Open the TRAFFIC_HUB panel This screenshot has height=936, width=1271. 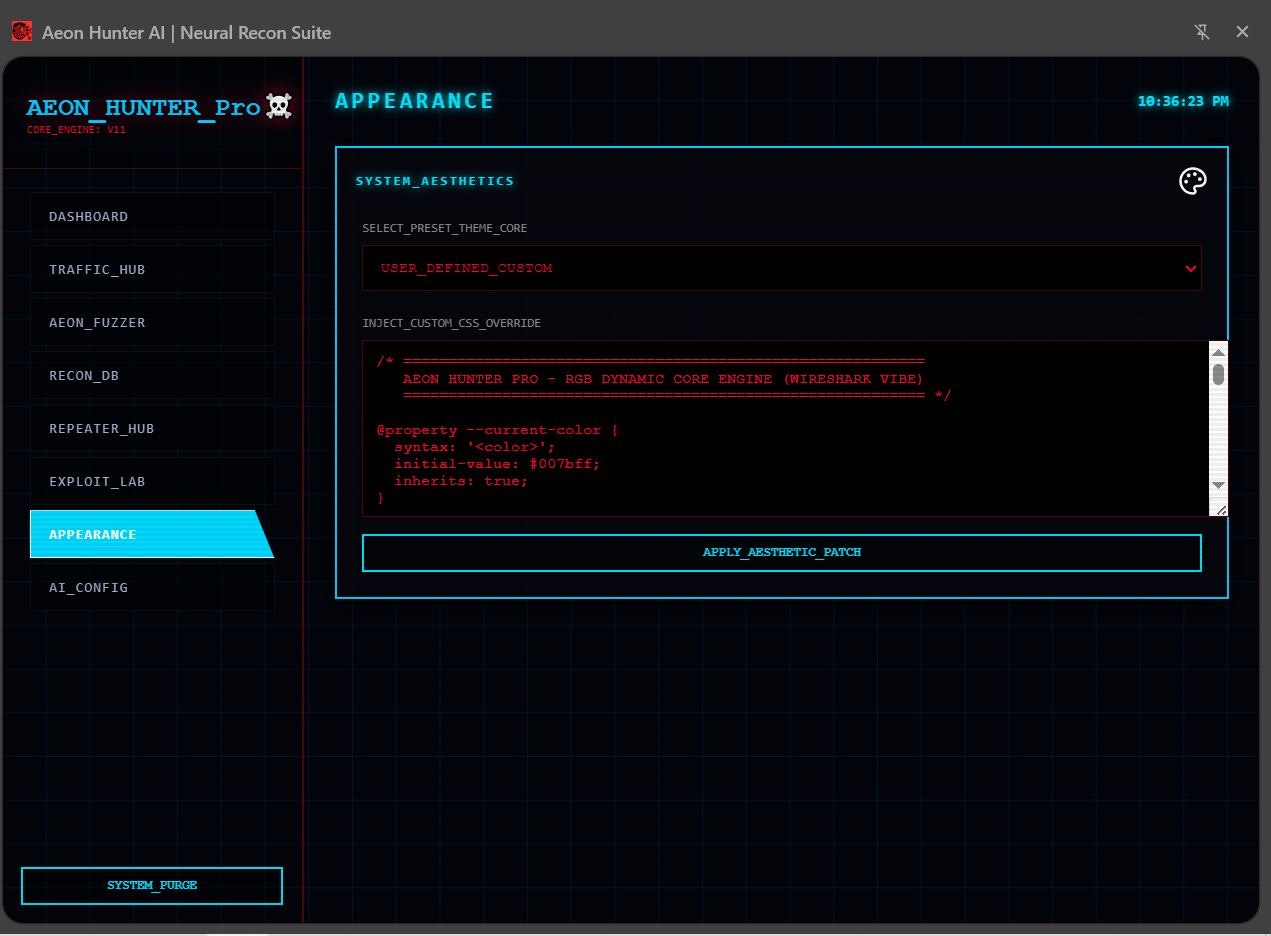tap(151, 269)
